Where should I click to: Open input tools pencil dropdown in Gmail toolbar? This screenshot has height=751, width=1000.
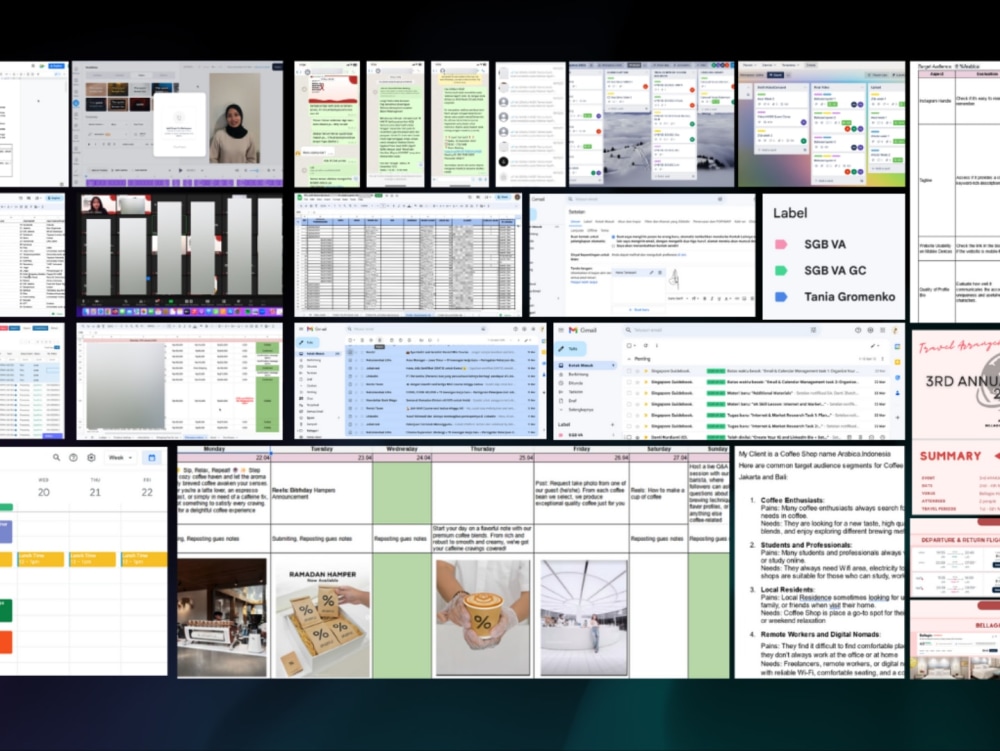(875, 346)
